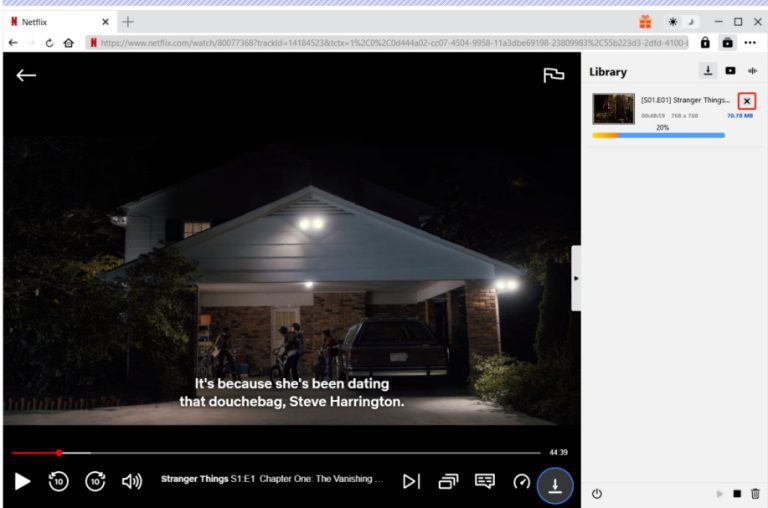Viewport: 768px width, 508px height.
Task: Stop all downloads with the square icon
Action: pyautogui.click(x=737, y=493)
